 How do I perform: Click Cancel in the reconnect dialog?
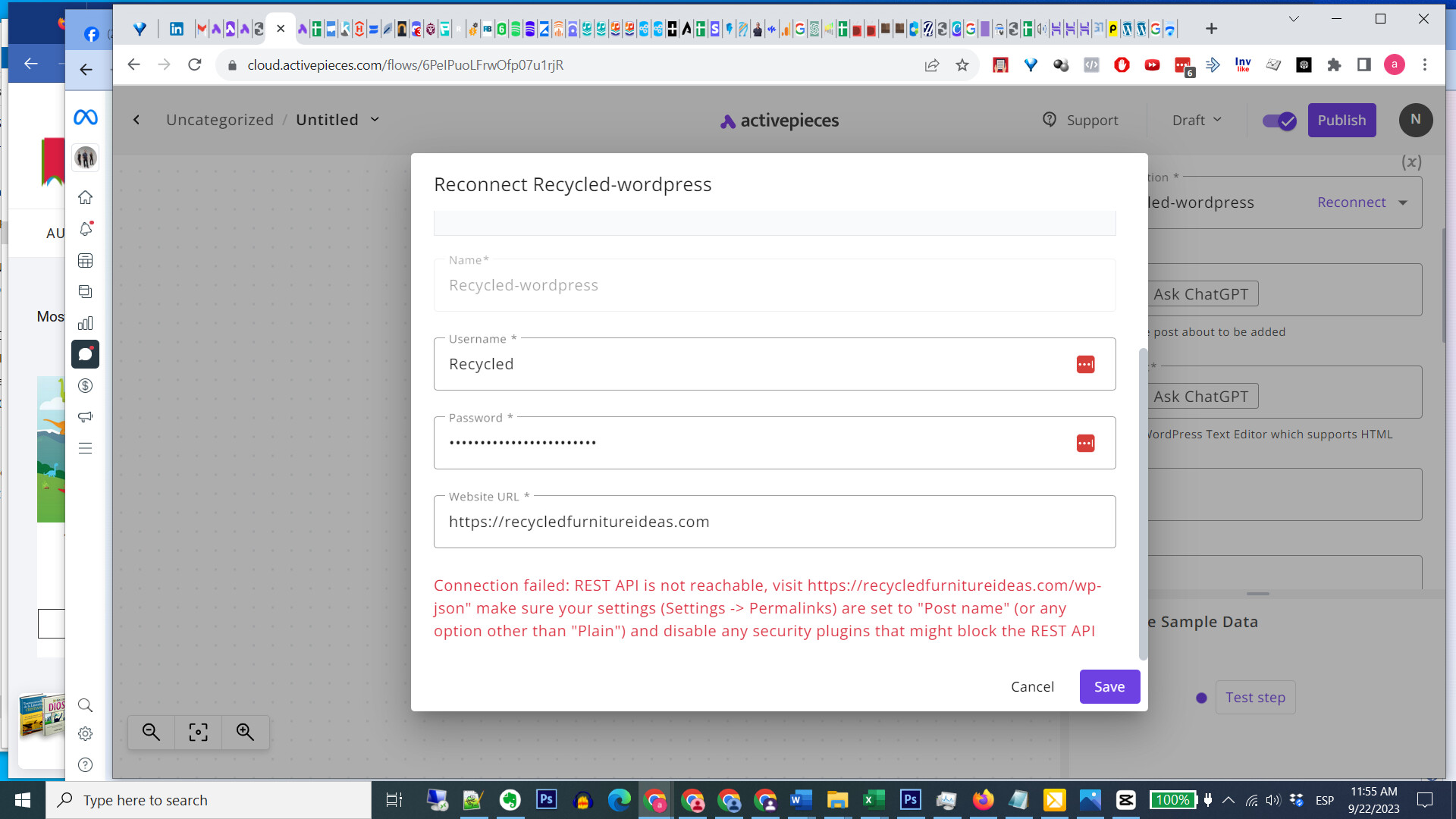1032,687
